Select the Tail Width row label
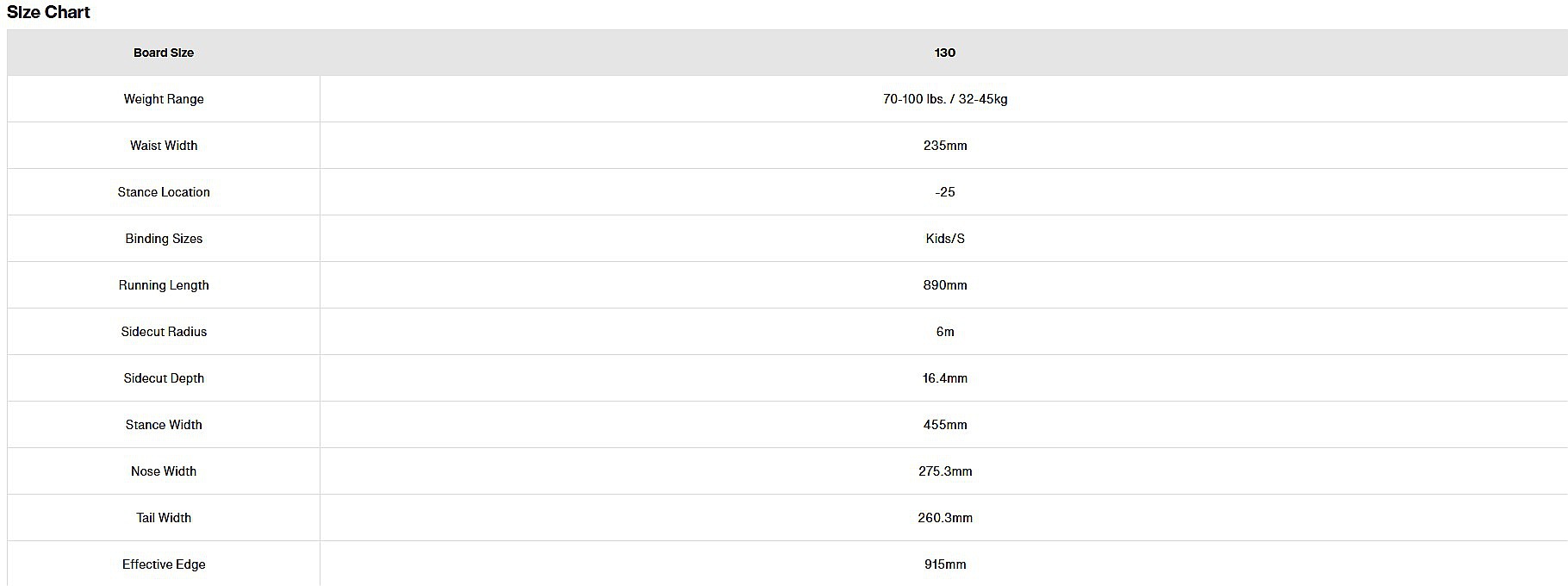This screenshot has width=1568, height=586. 164,518
